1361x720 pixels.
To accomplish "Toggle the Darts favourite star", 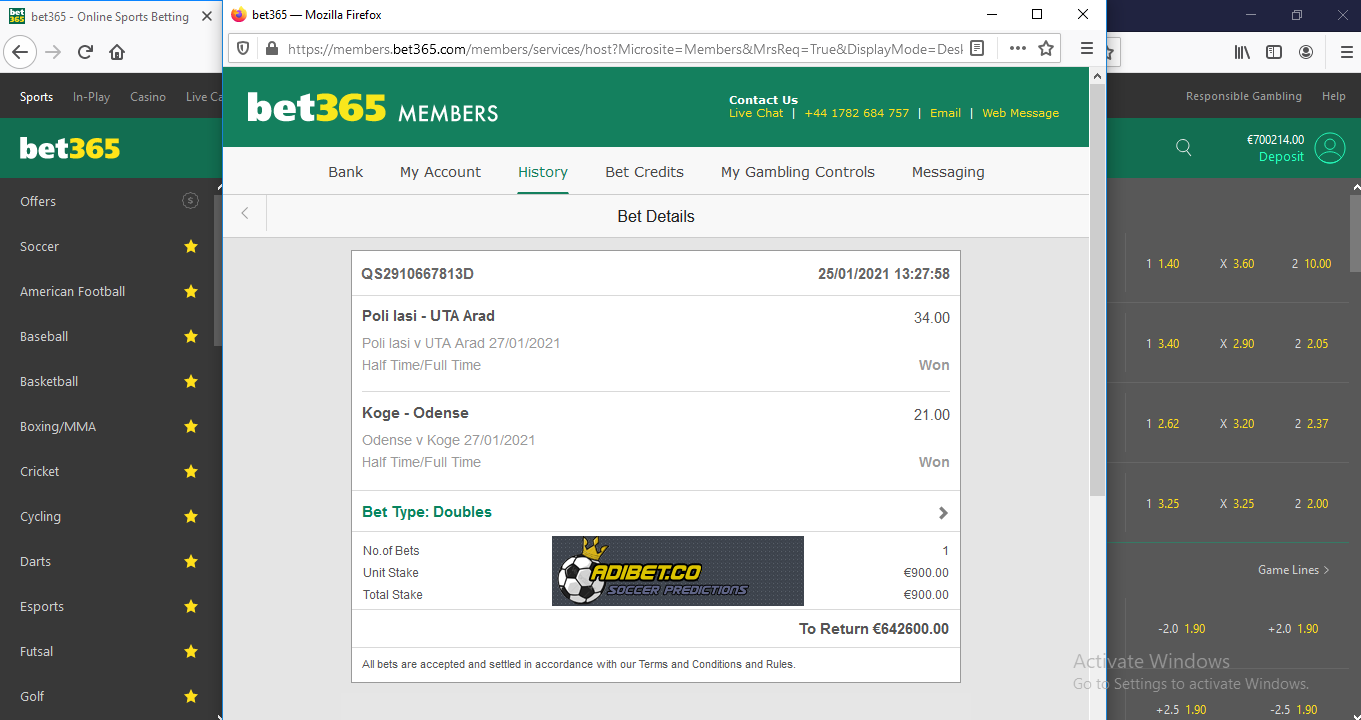I will pyautogui.click(x=191, y=561).
